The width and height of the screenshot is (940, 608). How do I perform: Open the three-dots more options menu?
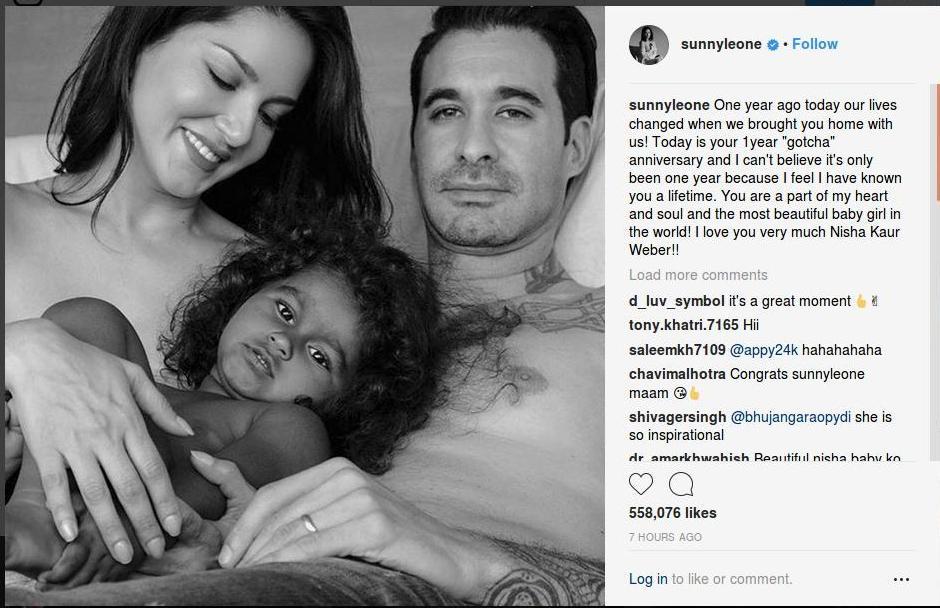pos(901,579)
